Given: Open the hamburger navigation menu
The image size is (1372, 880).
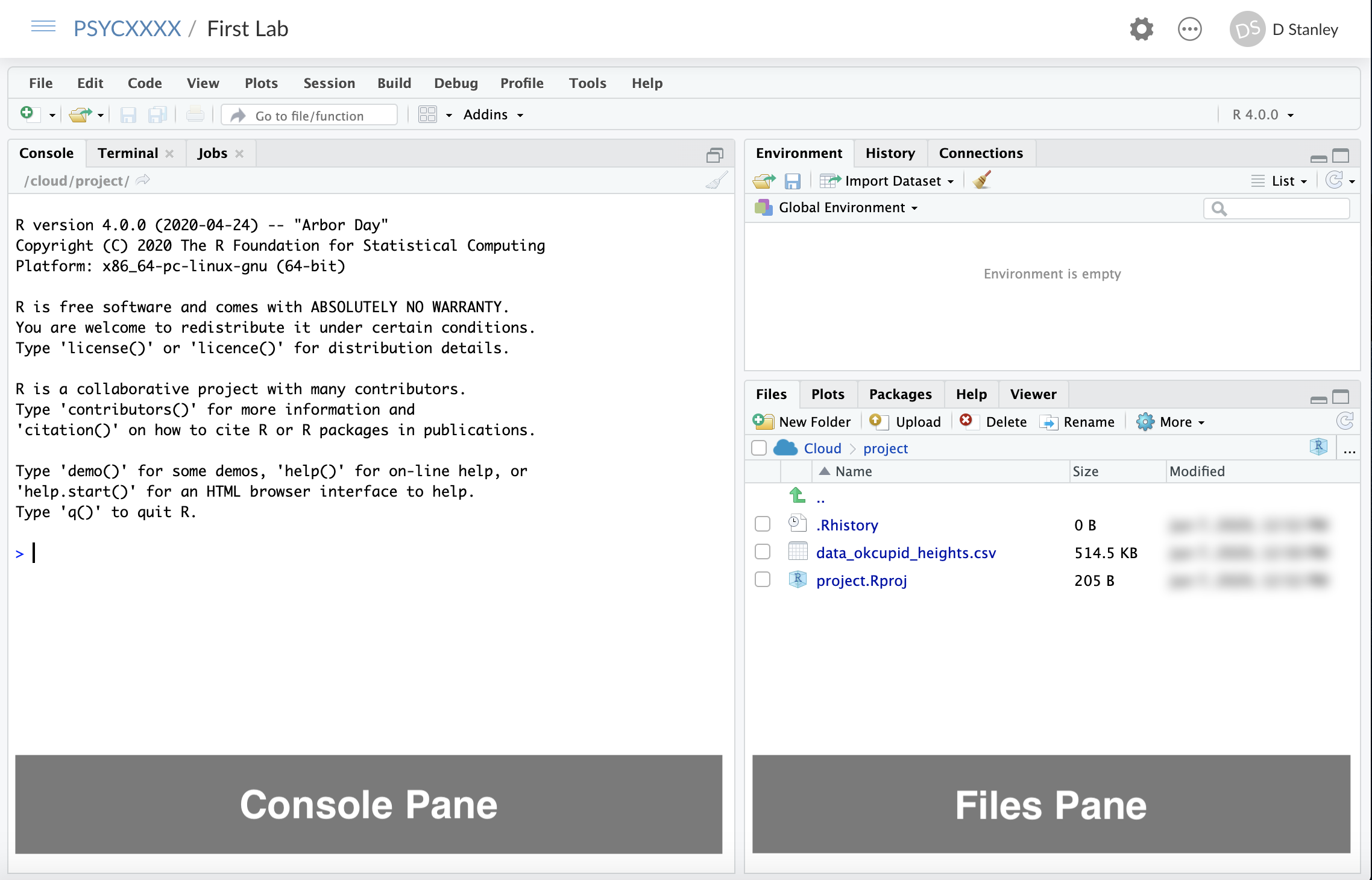Looking at the screenshot, I should click(43, 27).
